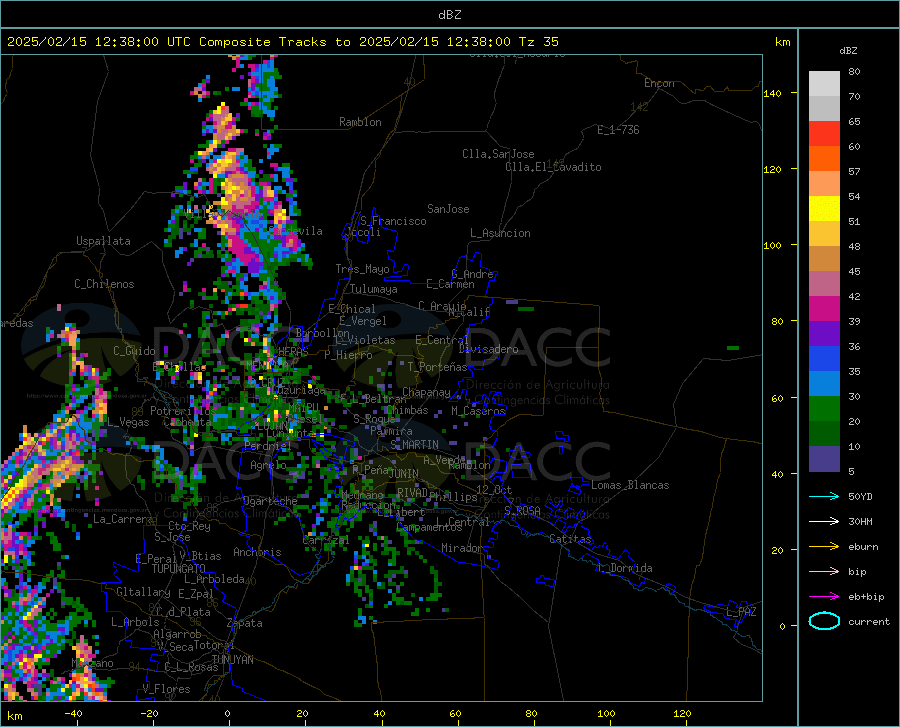Click the Mirador map label
900x727 pixels.
461,548
